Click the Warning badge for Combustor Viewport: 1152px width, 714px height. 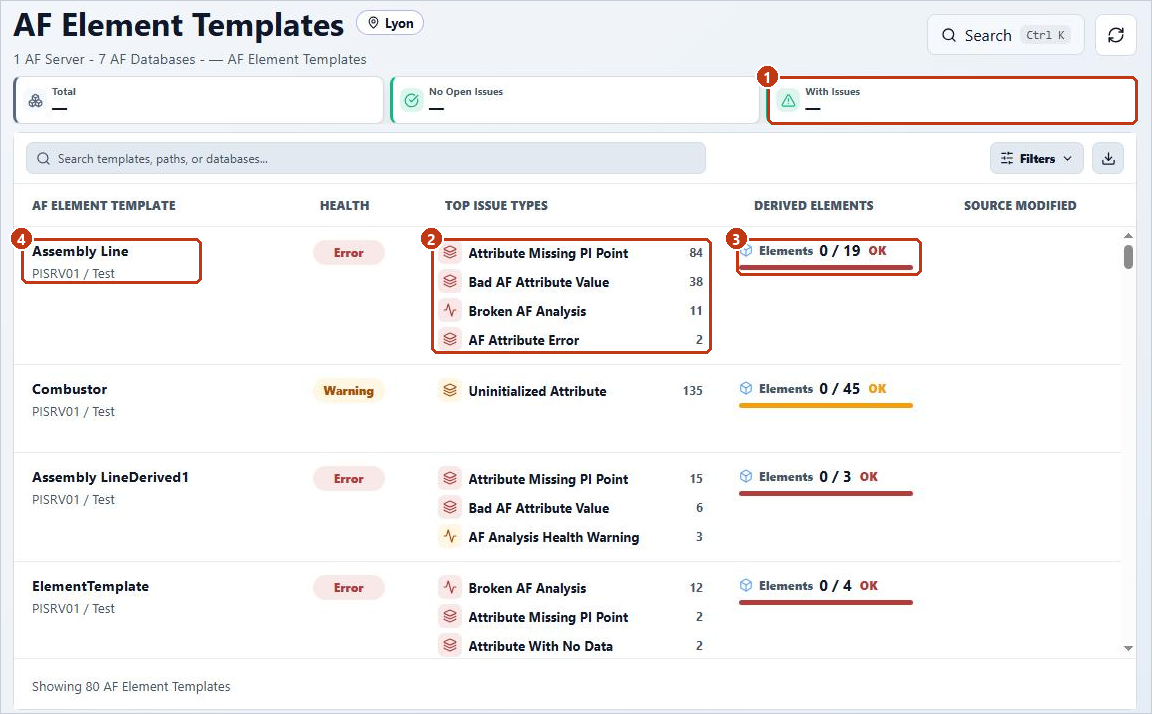tap(348, 391)
